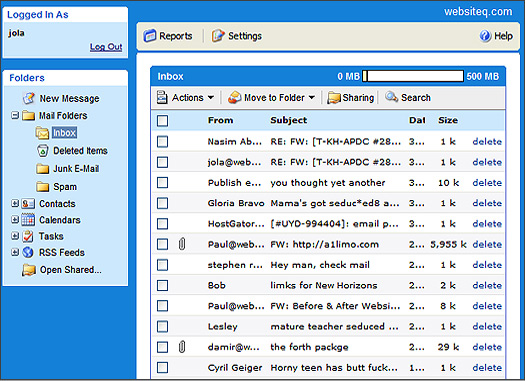This screenshot has width=525, height=381.
Task: Open the Move to Folder dropdown
Action: click(x=272, y=98)
